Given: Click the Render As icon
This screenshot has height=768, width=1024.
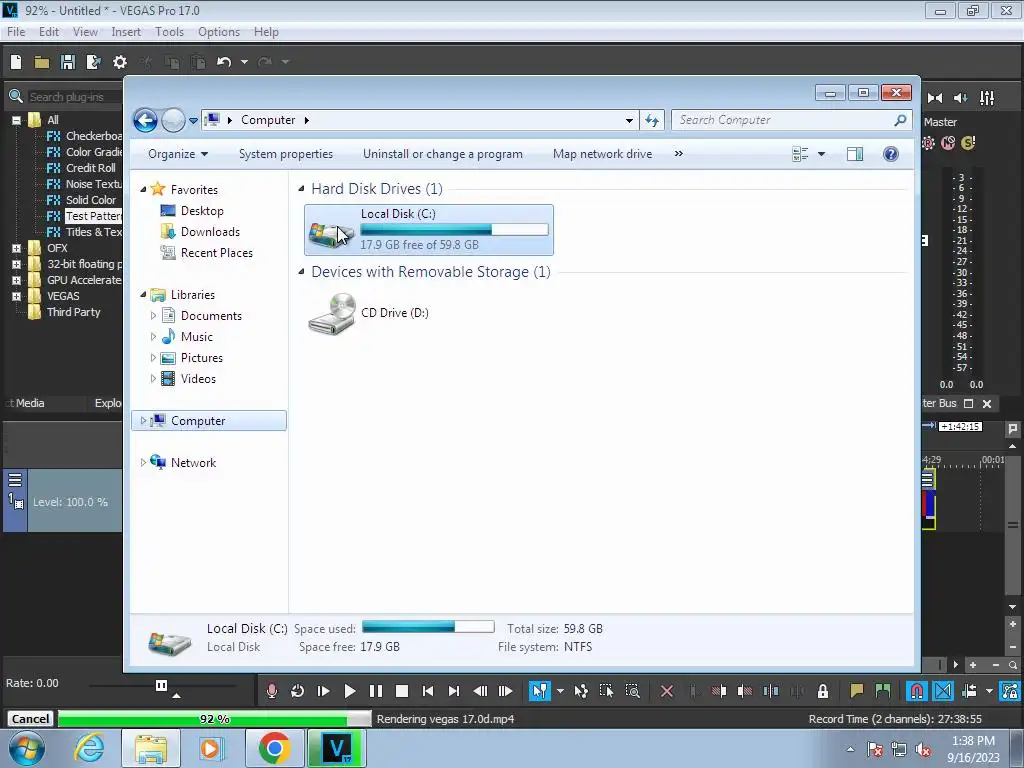Looking at the screenshot, I should pyautogui.click(x=93, y=62).
